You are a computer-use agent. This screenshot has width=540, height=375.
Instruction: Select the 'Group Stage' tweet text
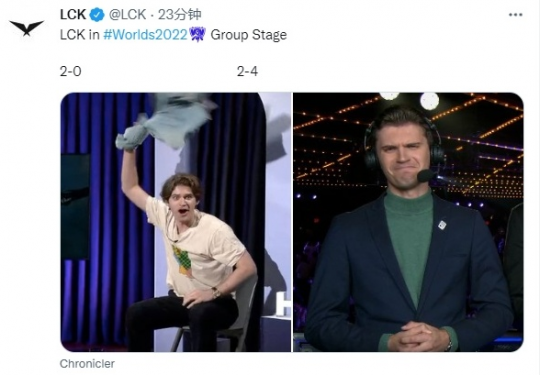pos(249,35)
